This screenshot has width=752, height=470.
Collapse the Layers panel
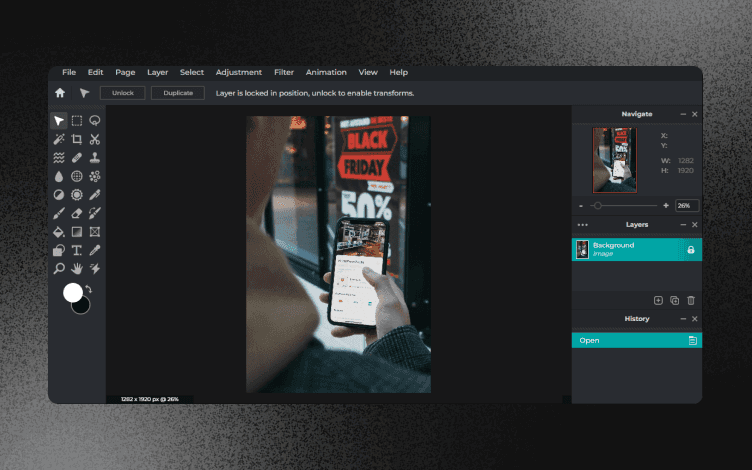[x=683, y=224]
